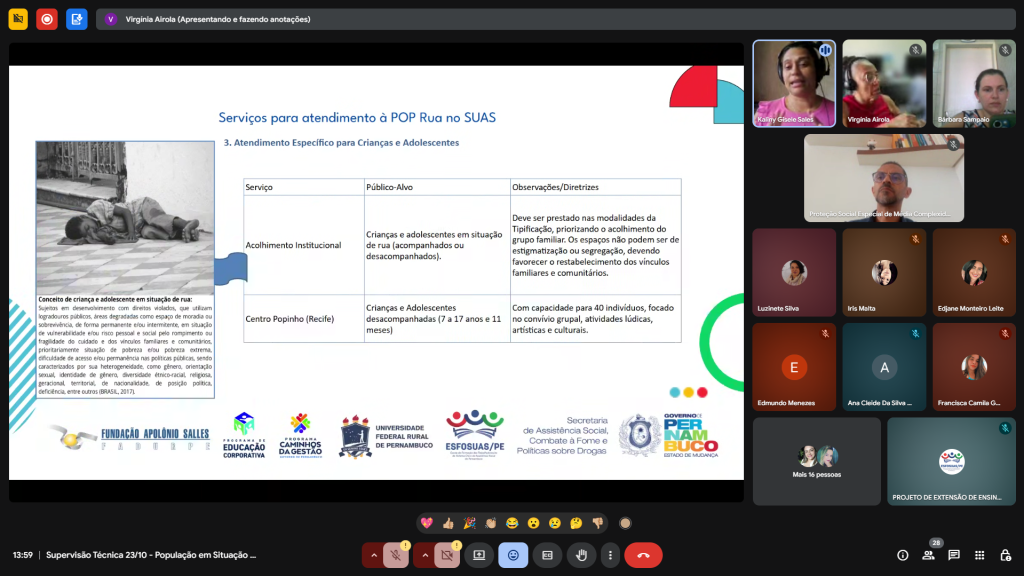Send the thumbs up reaction
The width and height of the screenshot is (1024, 576).
coord(447,523)
